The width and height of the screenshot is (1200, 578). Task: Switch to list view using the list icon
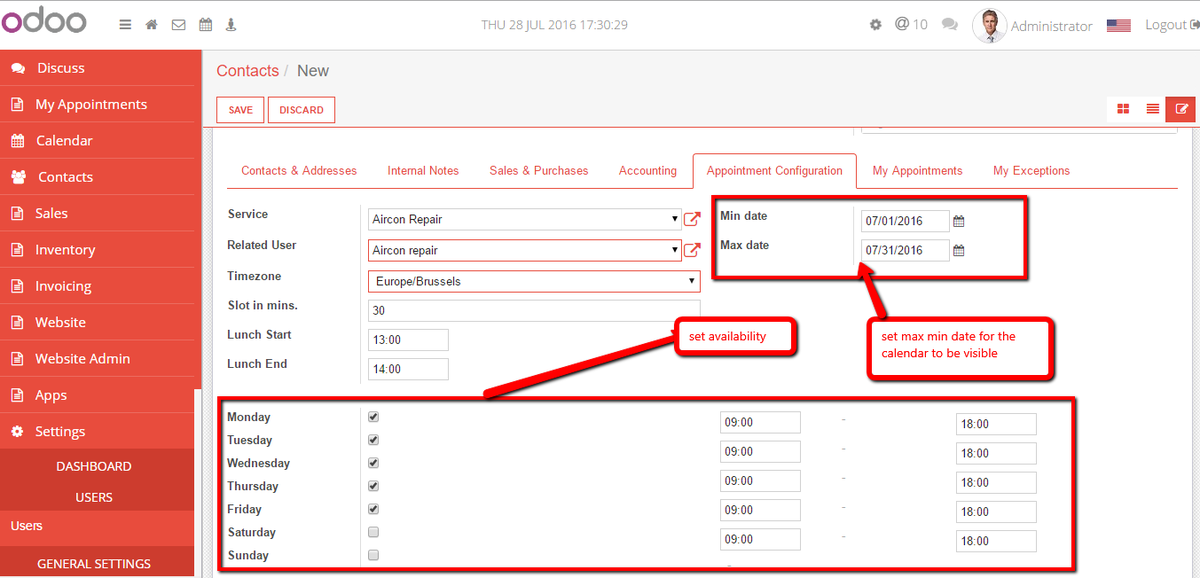tap(1152, 108)
